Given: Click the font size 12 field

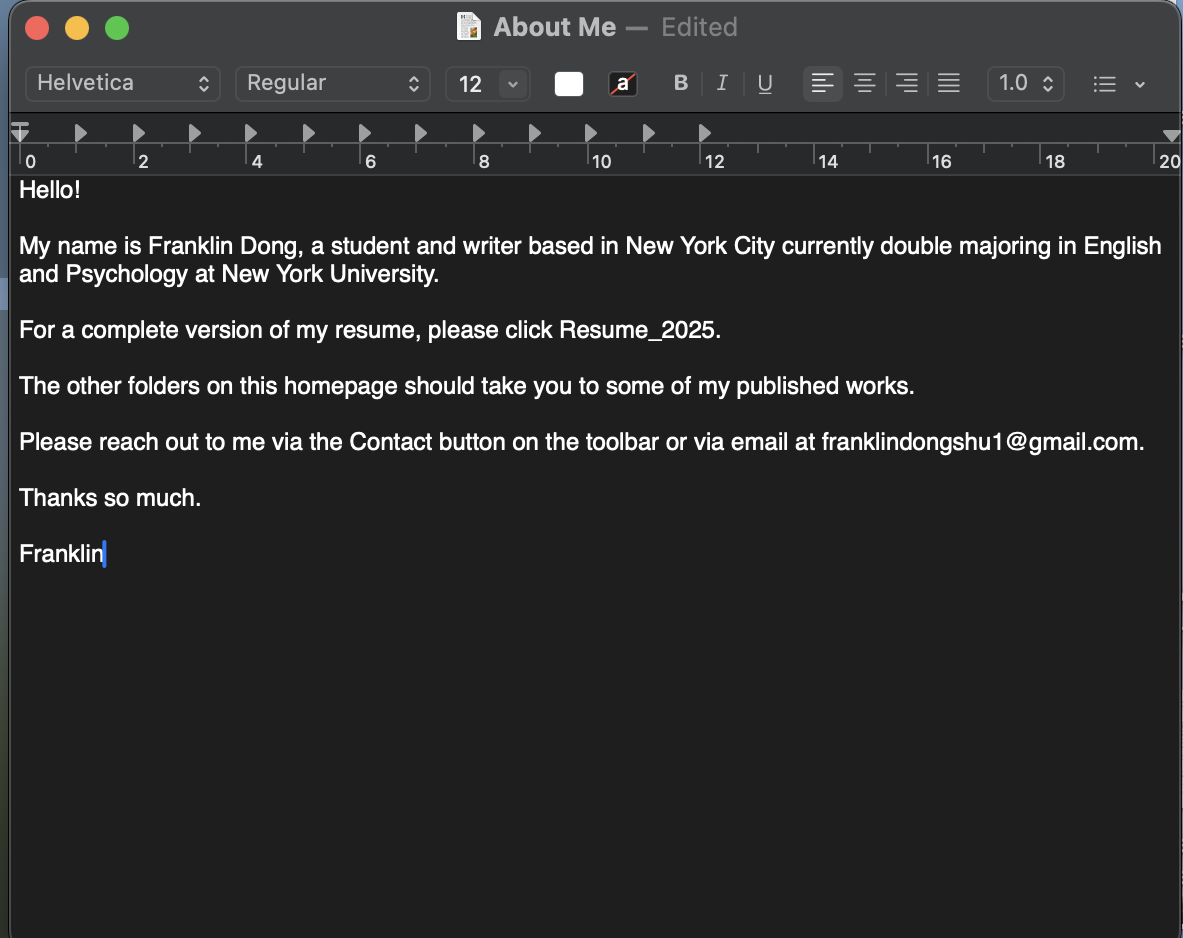Looking at the screenshot, I should 472,83.
